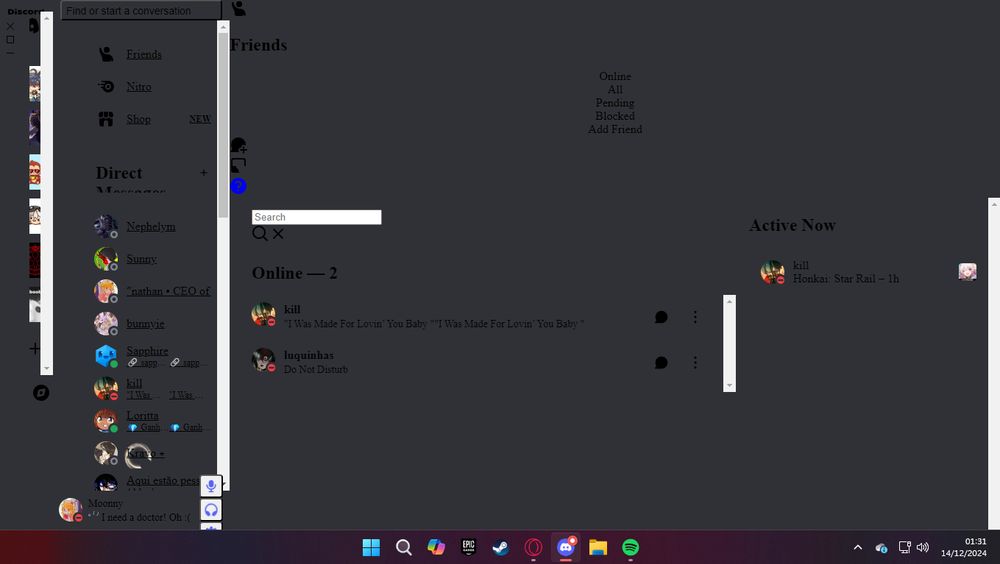Viewport: 1000px width, 564px height.
Task: Message luquinhas using the chat bubble icon
Action: 661,362
